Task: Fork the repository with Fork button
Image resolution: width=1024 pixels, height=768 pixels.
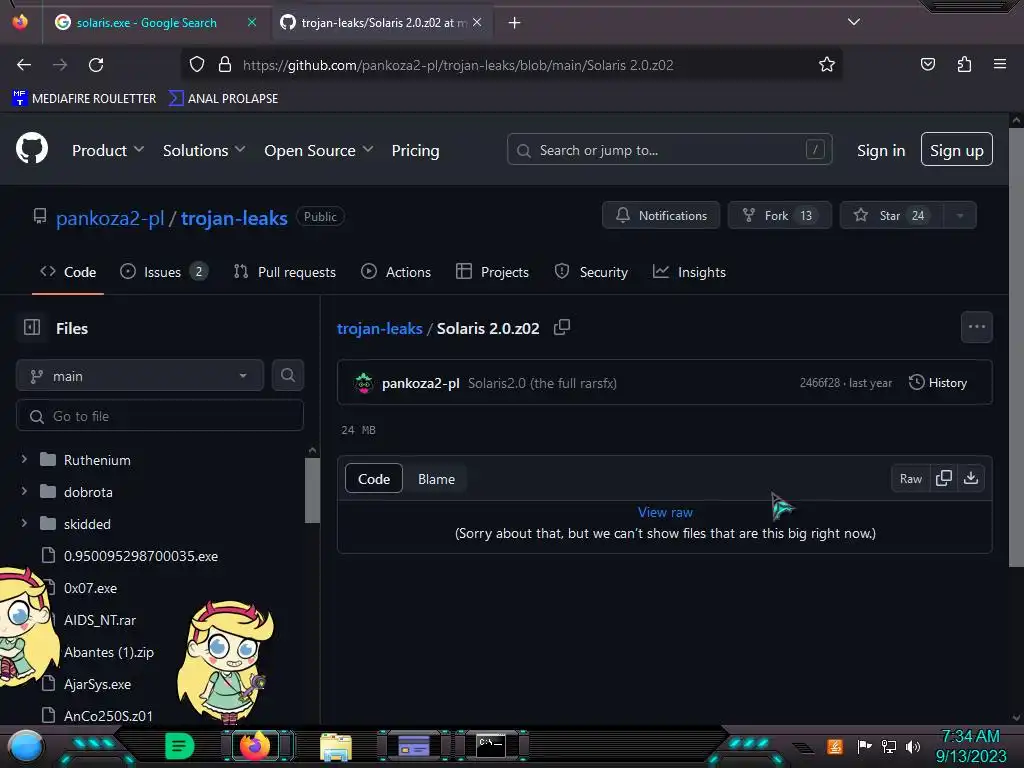Action: 780,216
